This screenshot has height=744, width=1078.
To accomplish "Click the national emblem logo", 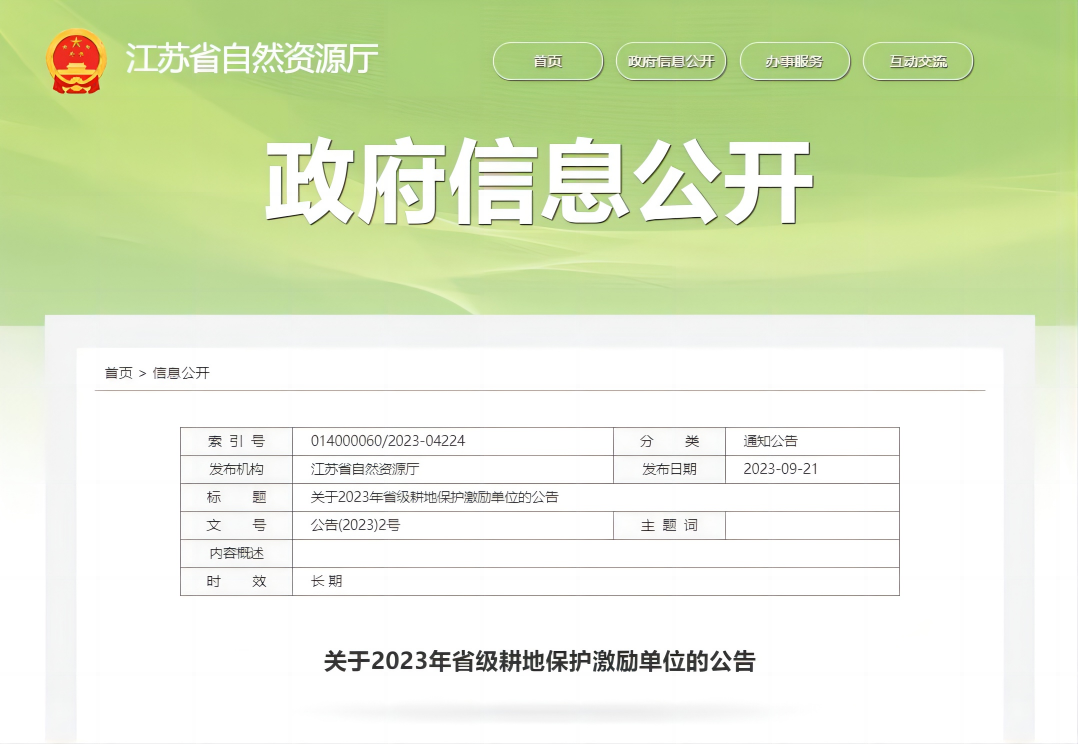I will [76, 61].
